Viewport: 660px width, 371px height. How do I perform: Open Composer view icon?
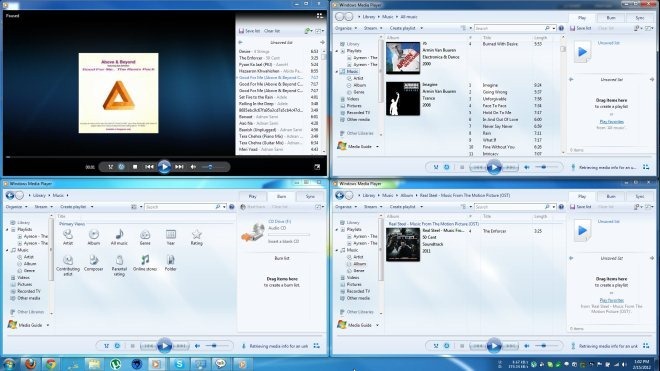coord(93,263)
